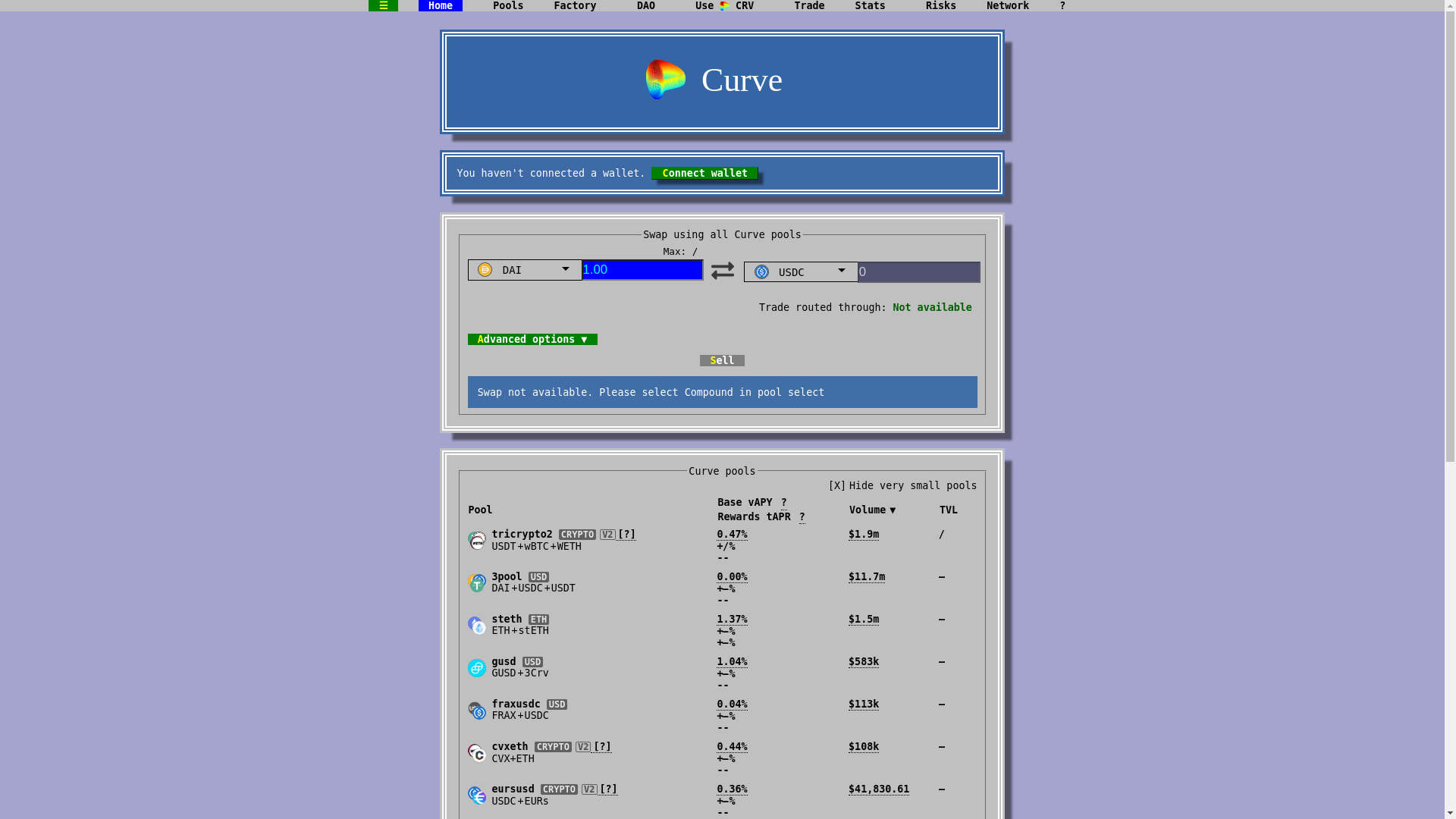Open the DAI currency dropdown
Viewport: 1456px width, 819px height.
[x=525, y=270]
